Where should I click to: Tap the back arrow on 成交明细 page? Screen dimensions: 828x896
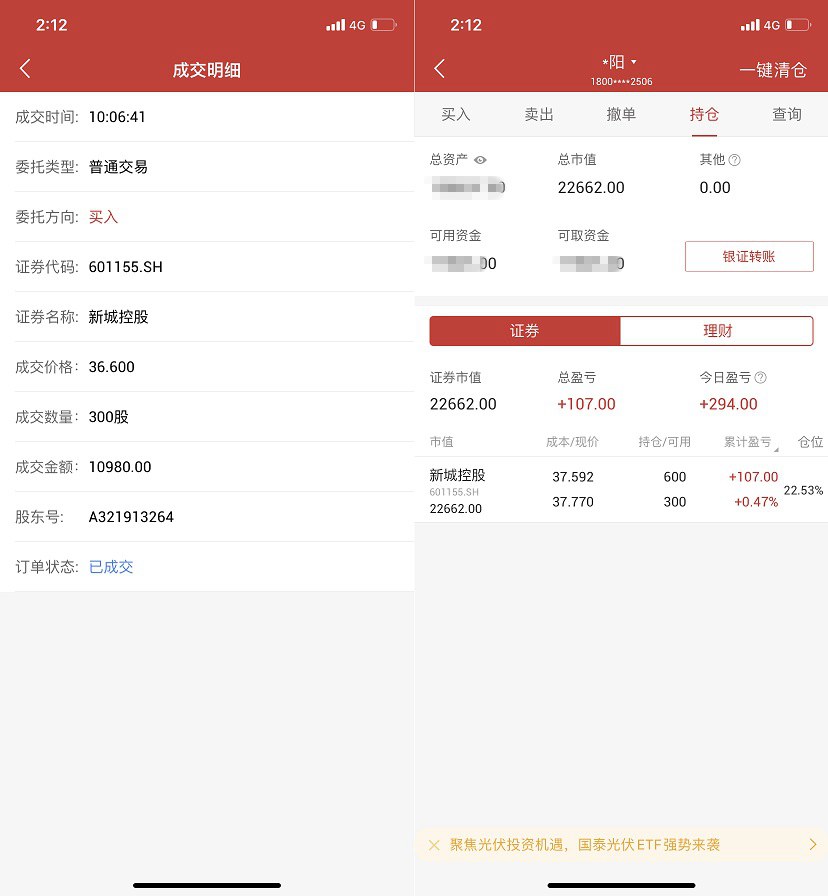24,69
